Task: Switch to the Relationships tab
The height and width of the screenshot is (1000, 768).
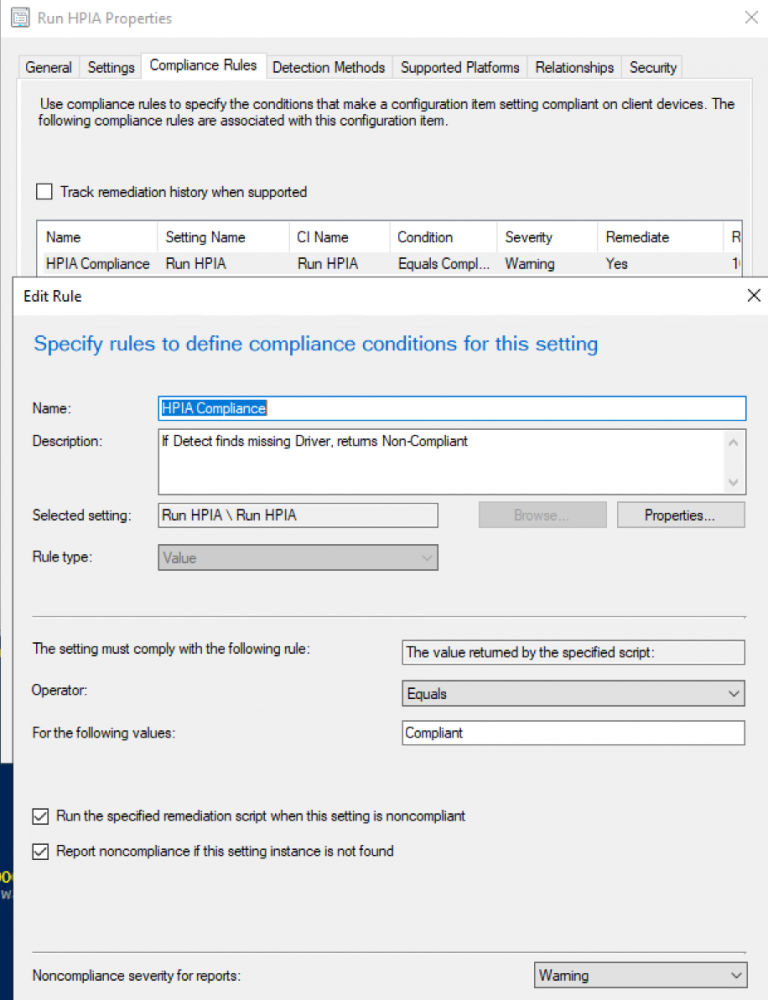Action: click(x=574, y=68)
